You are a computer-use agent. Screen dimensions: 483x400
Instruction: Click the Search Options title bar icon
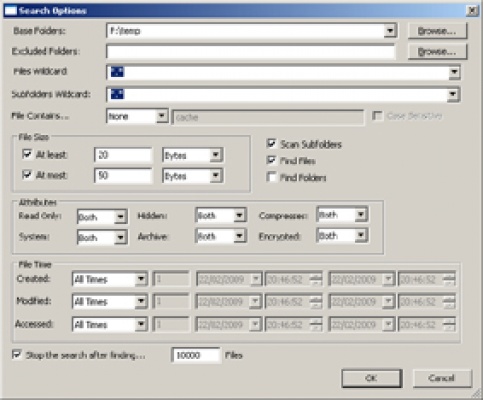11,11
